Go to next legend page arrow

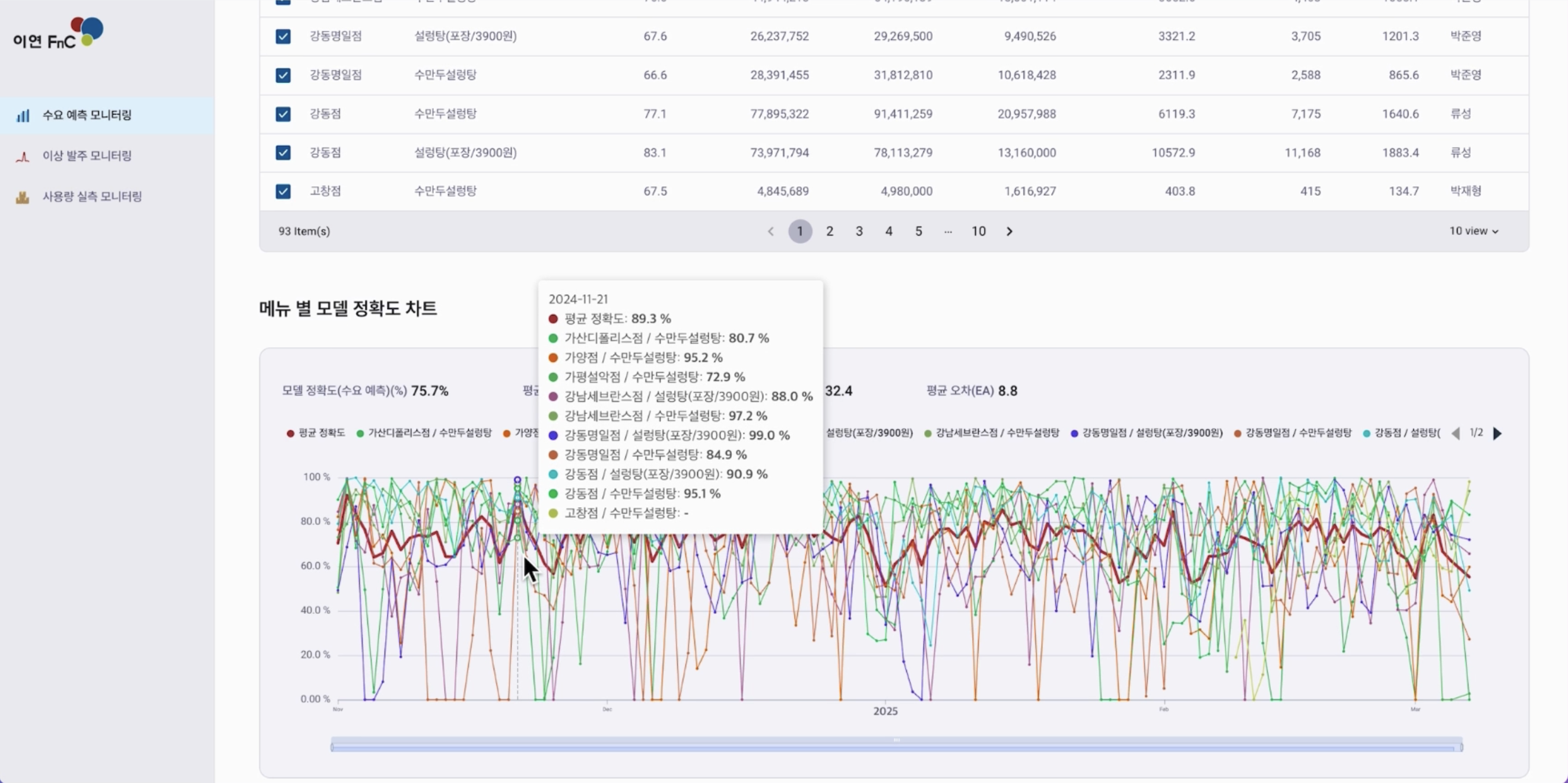1497,433
